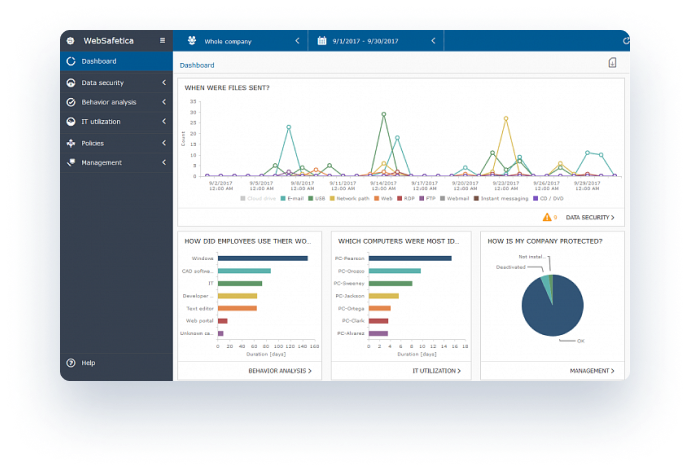Toggle the hamburger menu beside WebSafetica
The image size is (690, 471).
coord(163,41)
